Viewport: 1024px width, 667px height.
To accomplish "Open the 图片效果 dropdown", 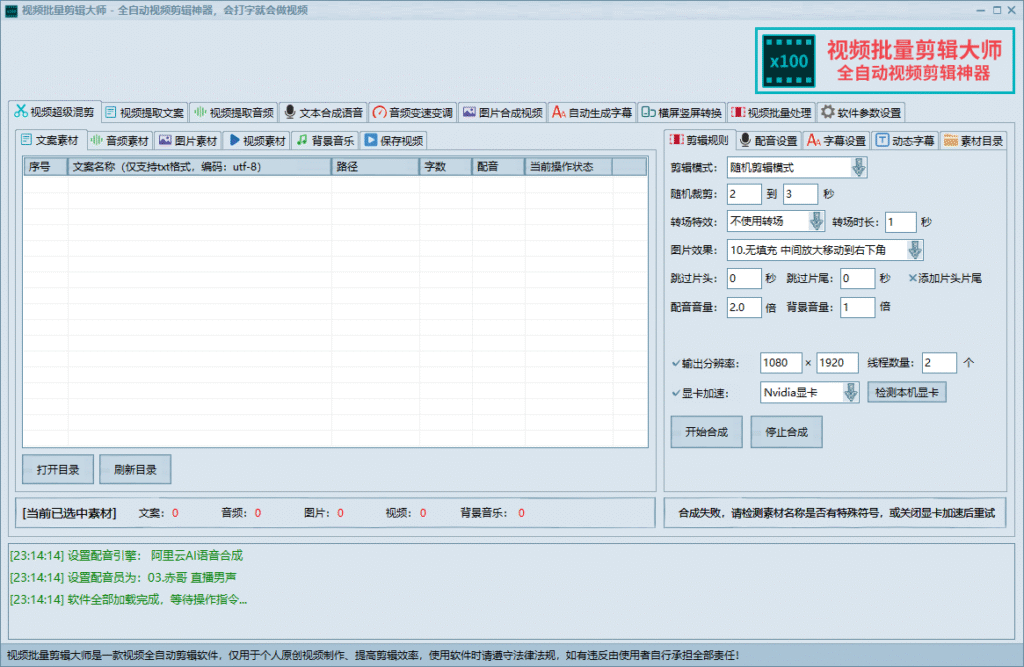I will pyautogui.click(x=914, y=250).
